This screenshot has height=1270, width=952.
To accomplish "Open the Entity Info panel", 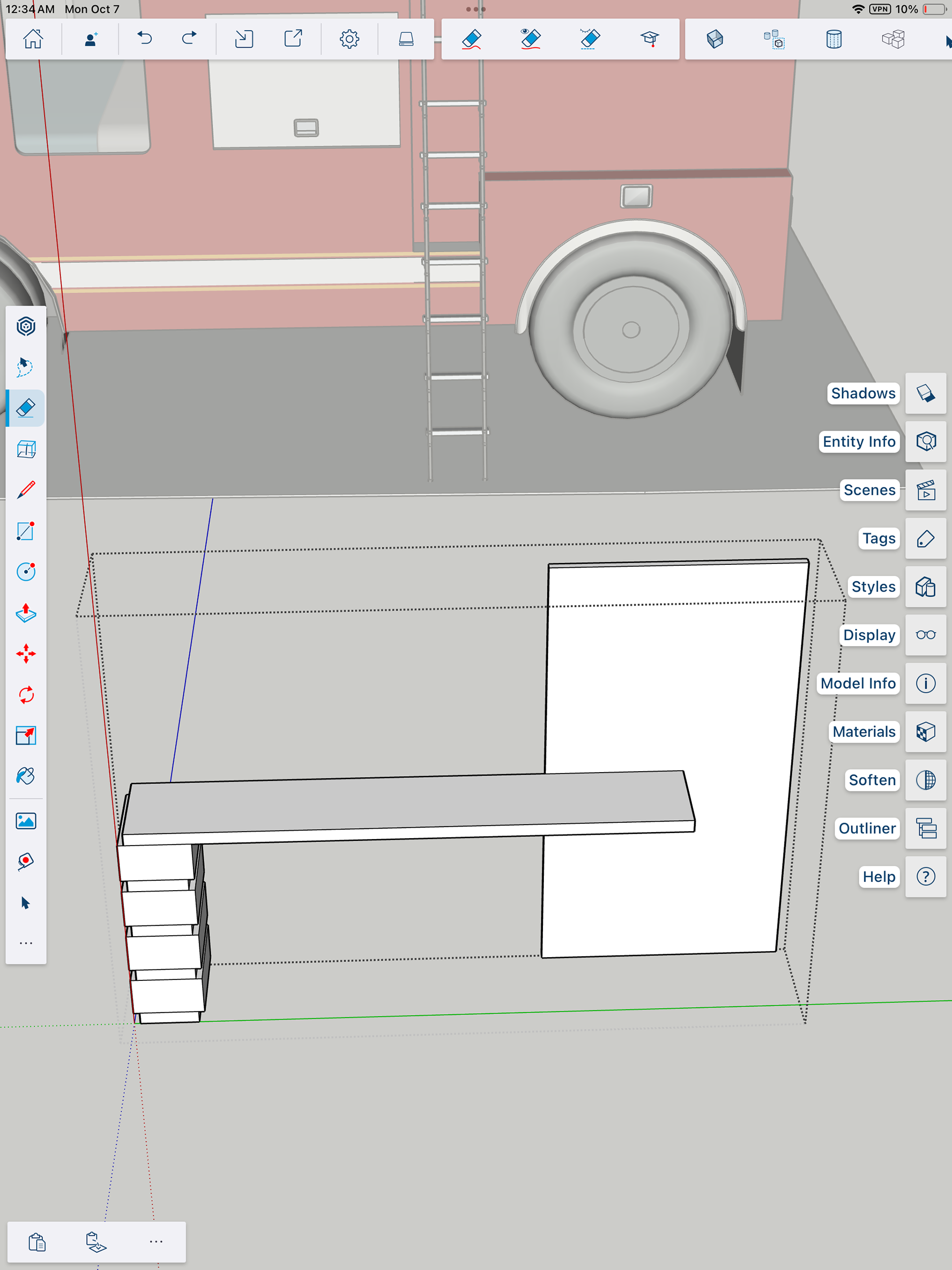I will pos(926,441).
